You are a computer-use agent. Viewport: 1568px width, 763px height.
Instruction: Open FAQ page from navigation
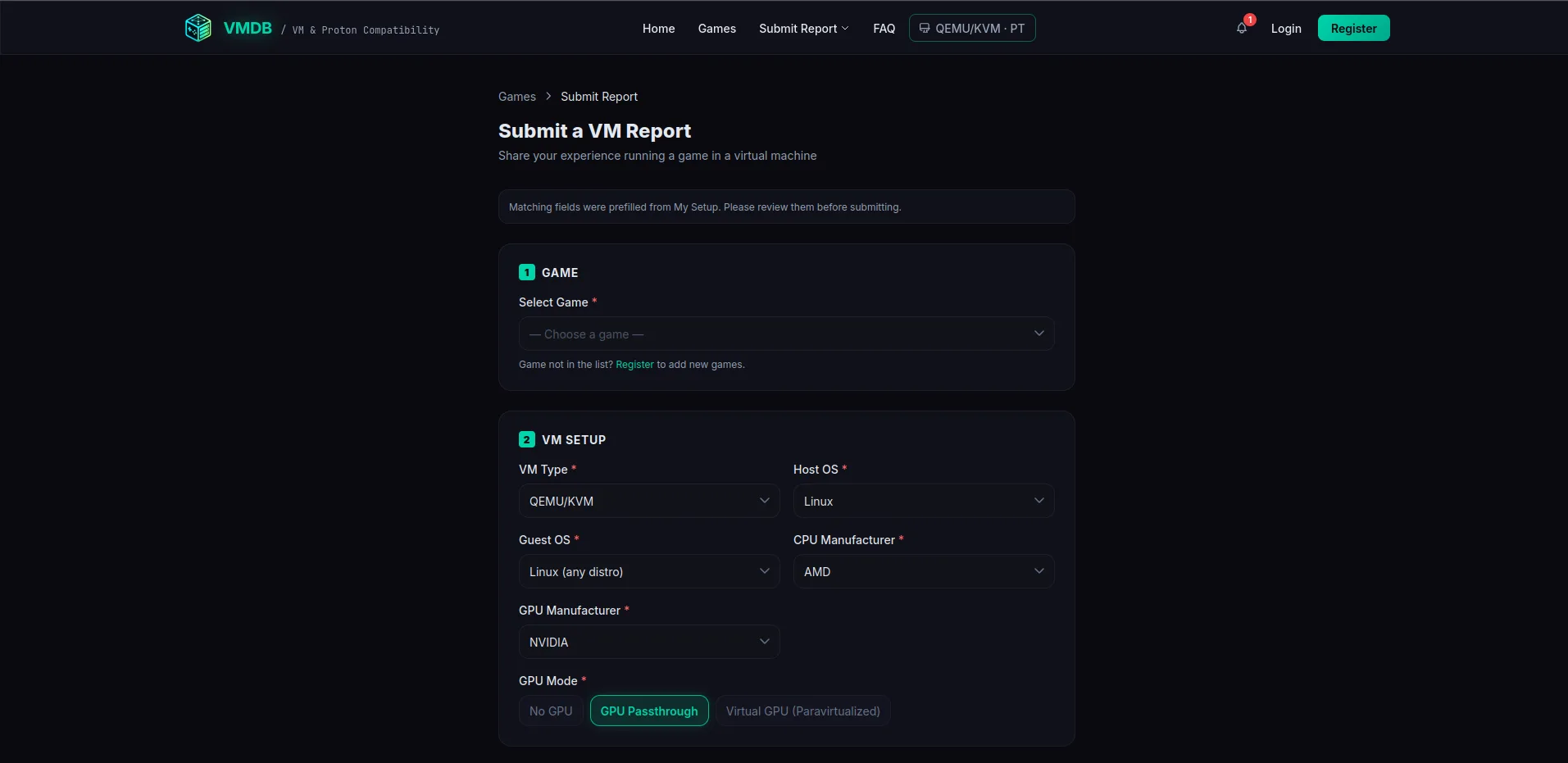(x=884, y=29)
